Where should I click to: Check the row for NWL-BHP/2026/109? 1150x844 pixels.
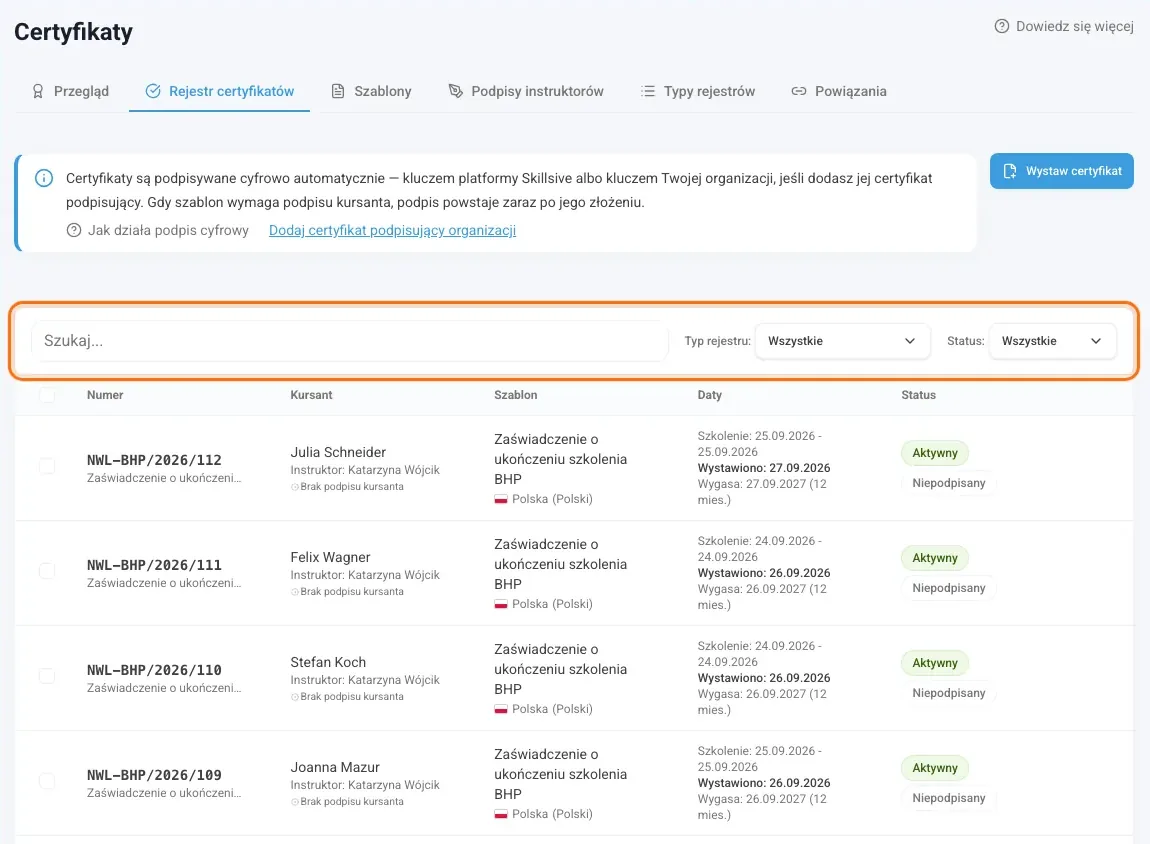[47, 781]
